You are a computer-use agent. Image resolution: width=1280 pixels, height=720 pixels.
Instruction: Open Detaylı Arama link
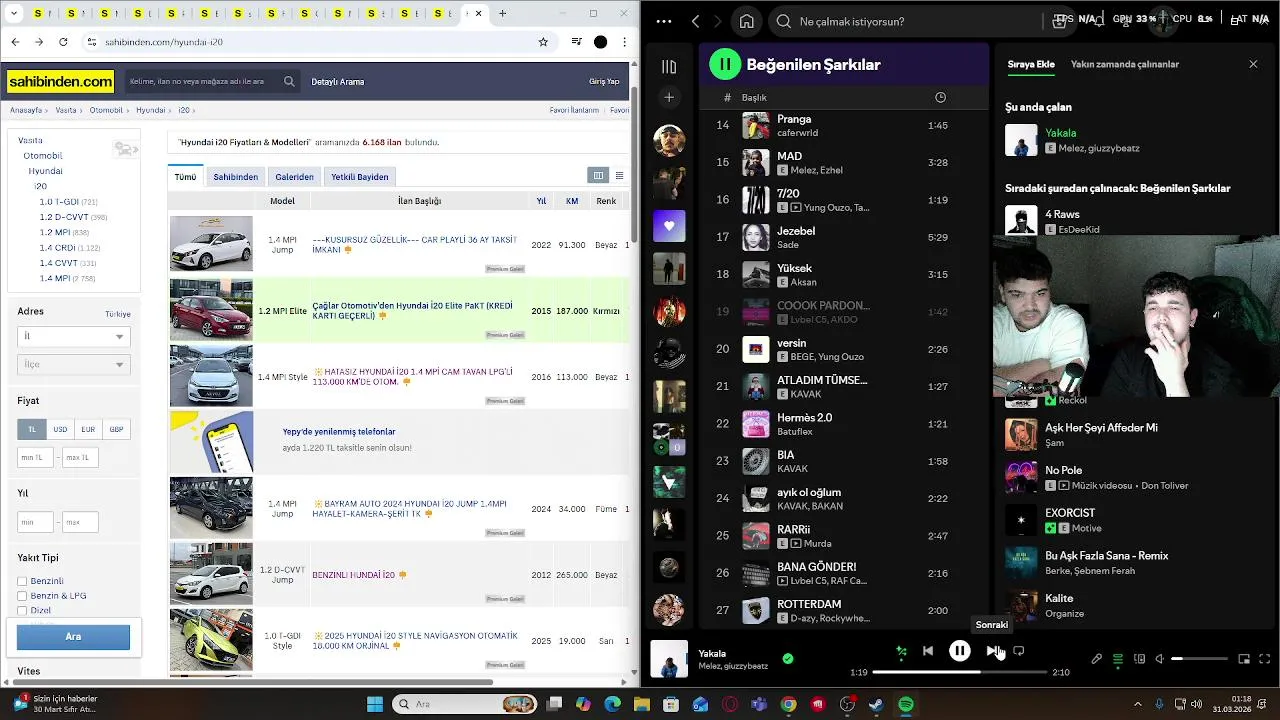pos(338,82)
